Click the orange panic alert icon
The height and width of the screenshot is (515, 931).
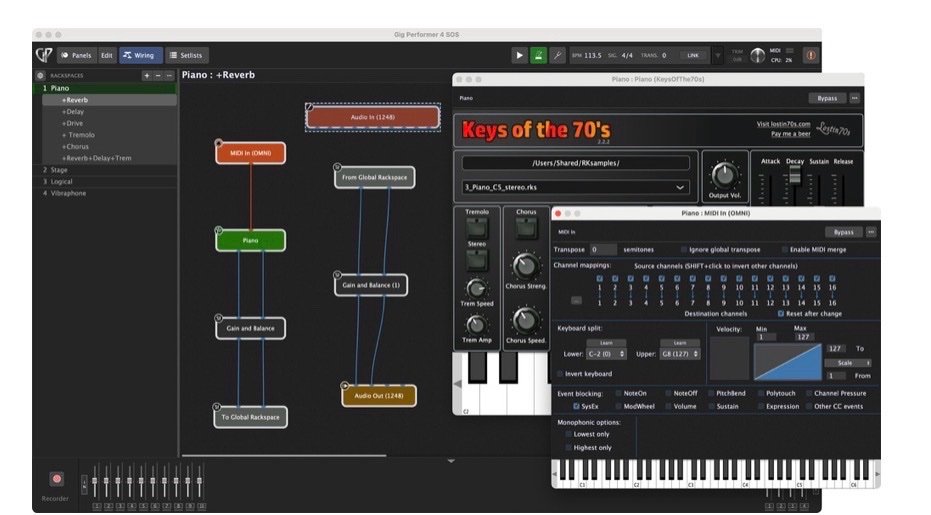pyautogui.click(x=810, y=55)
